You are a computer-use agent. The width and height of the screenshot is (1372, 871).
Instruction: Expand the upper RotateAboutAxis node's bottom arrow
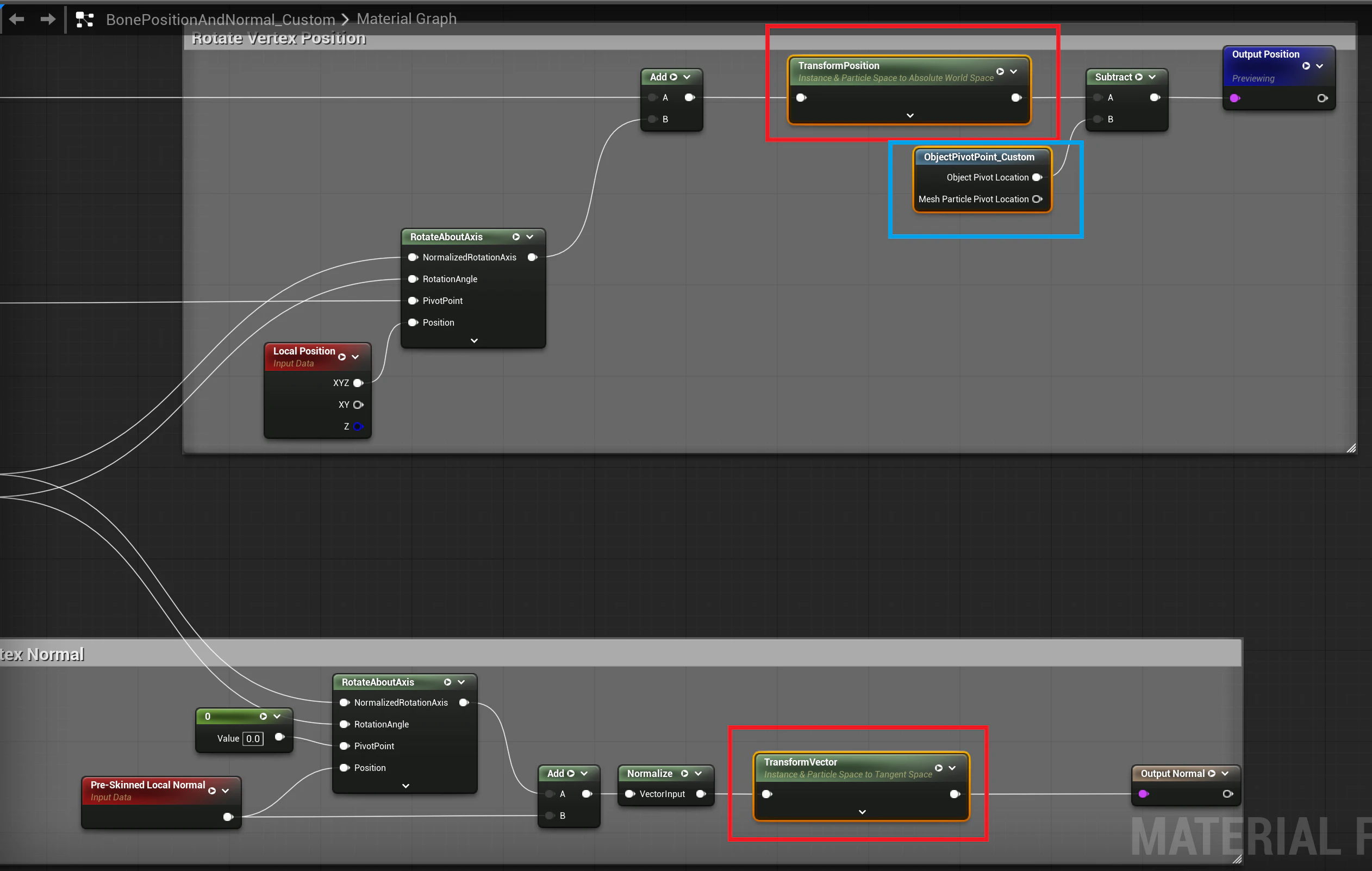(x=474, y=340)
